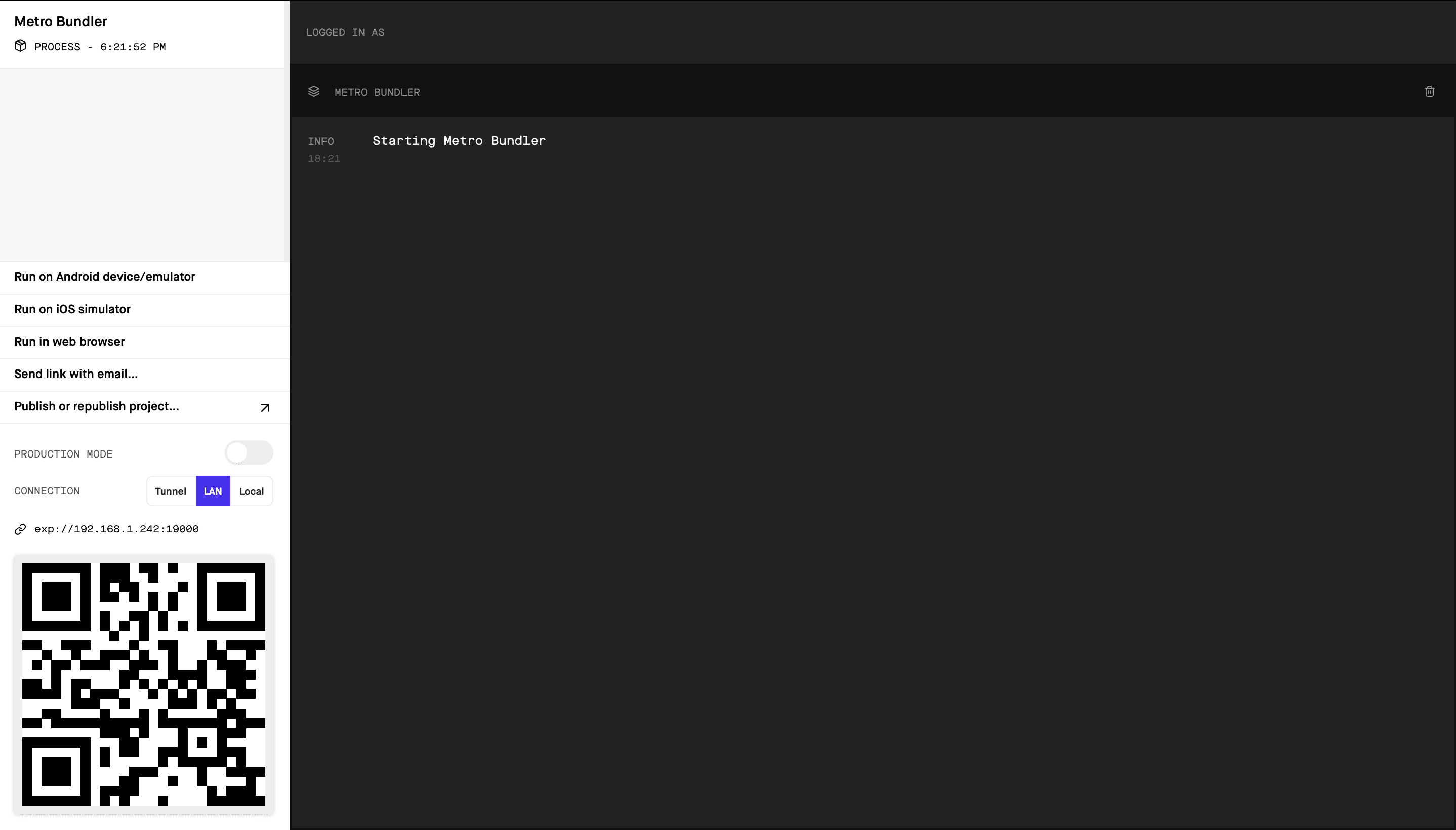Select the Starting Metro Bundler log entry
This screenshot has height=830, width=1456.
point(459,140)
